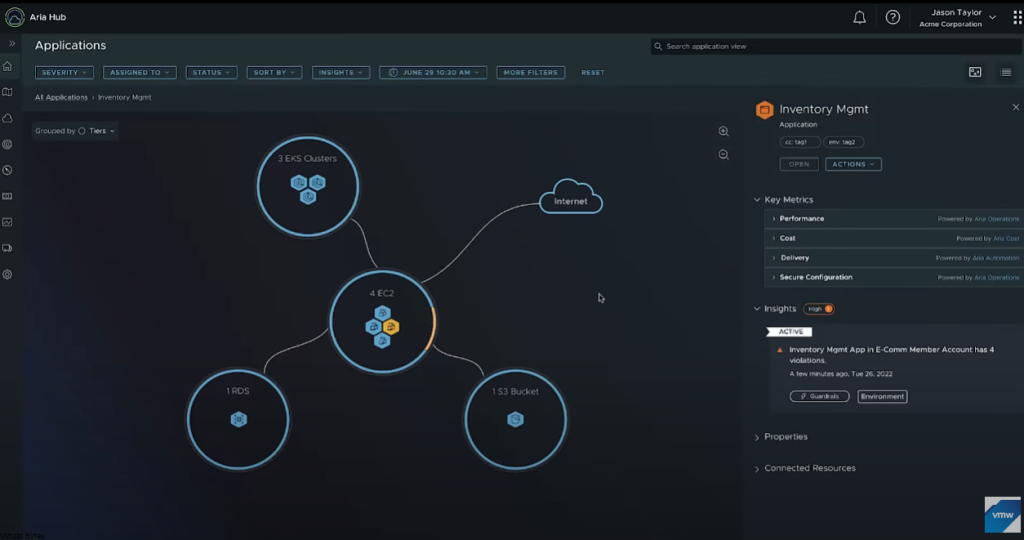The image size is (1024, 540).
Task: Click the More Filters button
Action: tap(530, 72)
